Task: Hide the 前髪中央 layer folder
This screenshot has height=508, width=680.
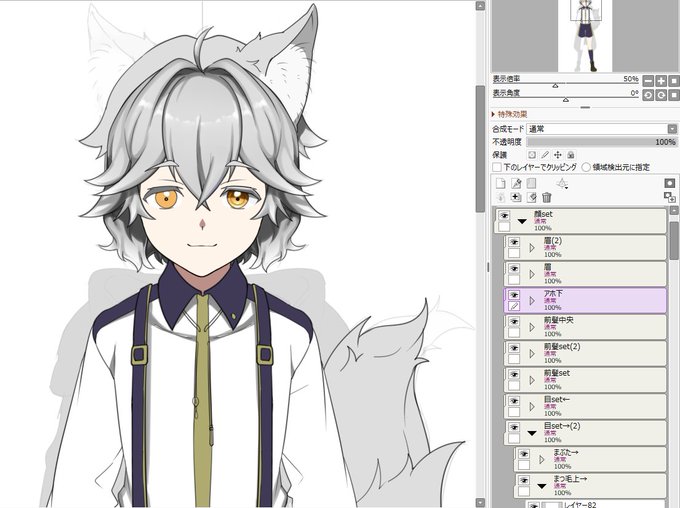Action: click(514, 321)
